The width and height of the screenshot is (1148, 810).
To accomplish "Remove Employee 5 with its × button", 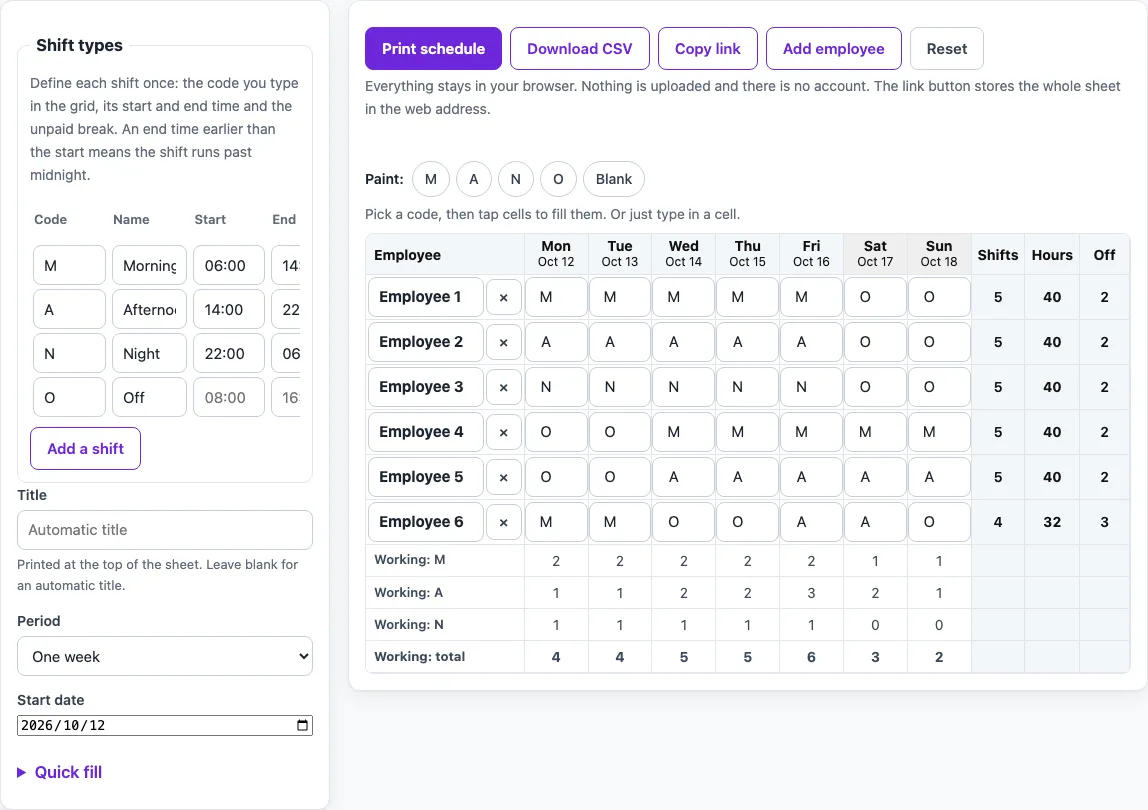I will click(504, 478).
